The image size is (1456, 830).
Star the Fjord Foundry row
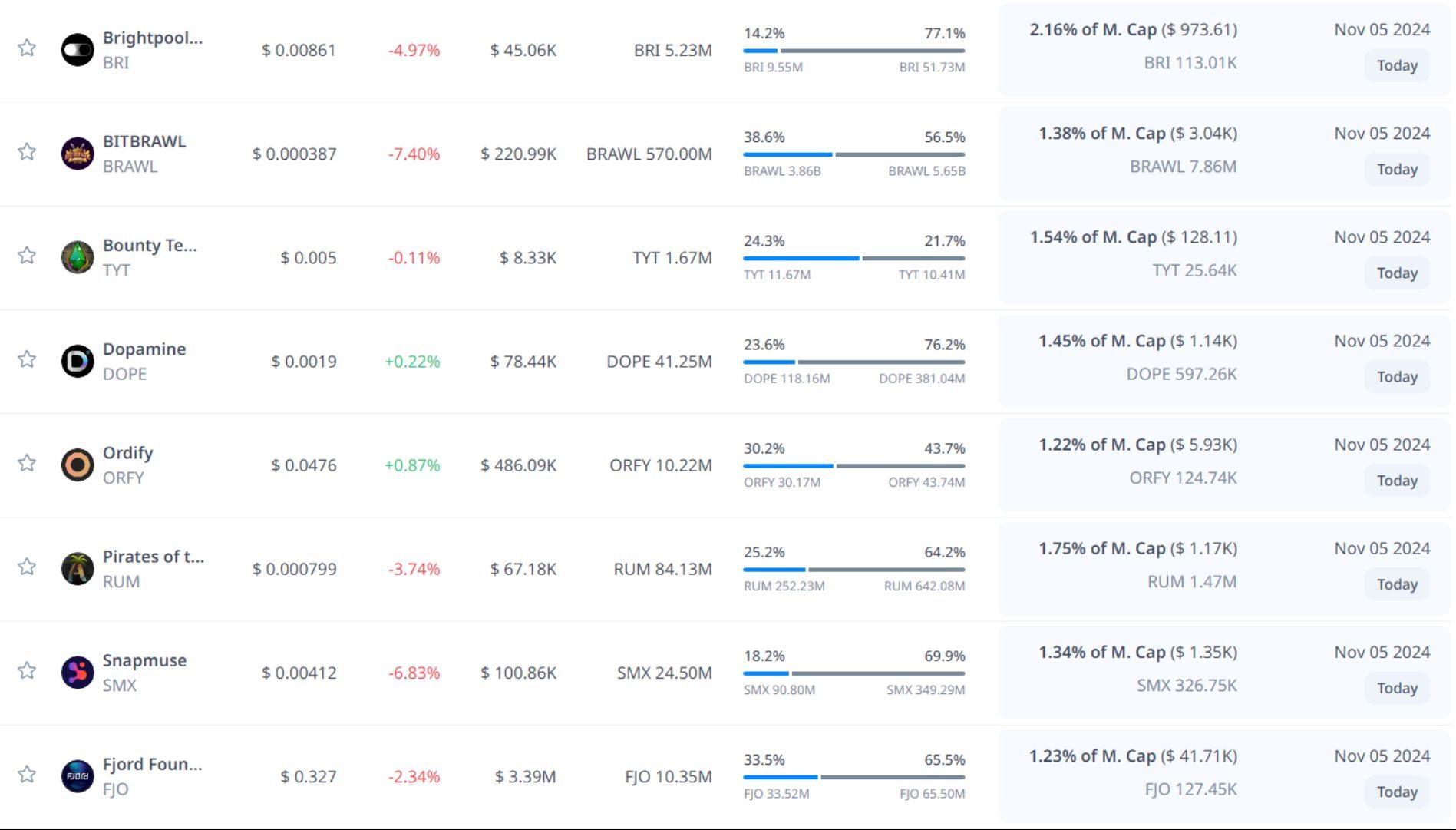[x=27, y=774]
